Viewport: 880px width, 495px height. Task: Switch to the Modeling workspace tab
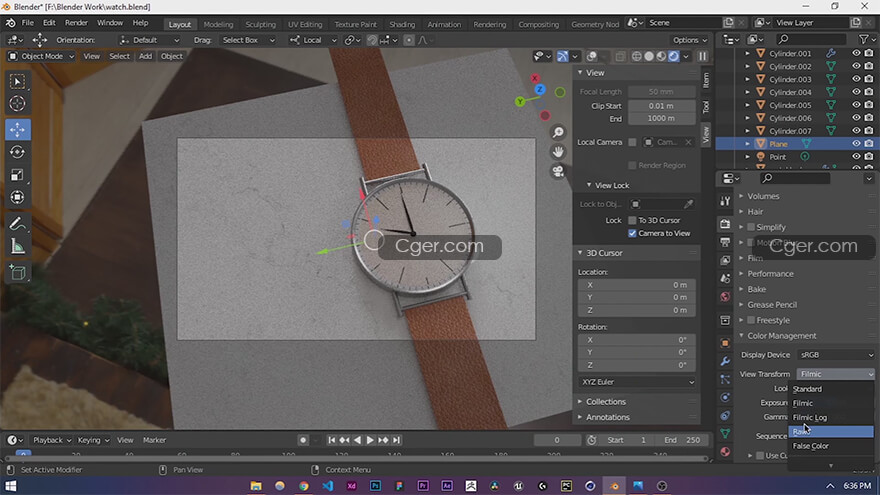[x=218, y=25]
